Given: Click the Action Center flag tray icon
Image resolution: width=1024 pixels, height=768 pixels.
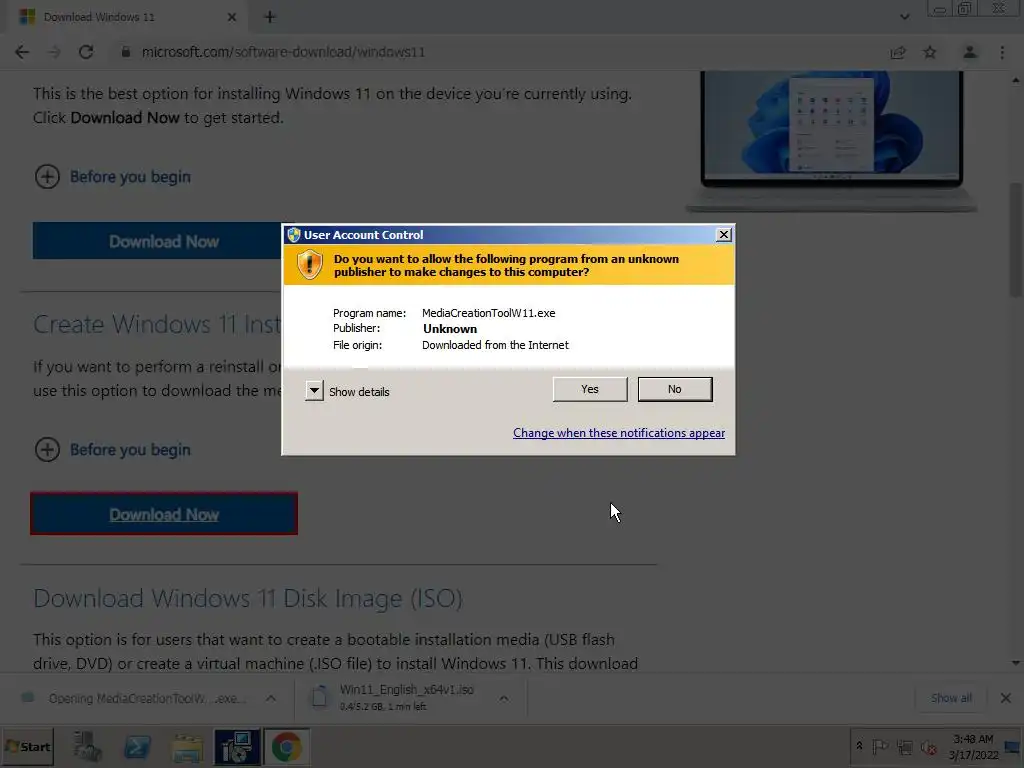Looking at the screenshot, I should coord(880,746).
